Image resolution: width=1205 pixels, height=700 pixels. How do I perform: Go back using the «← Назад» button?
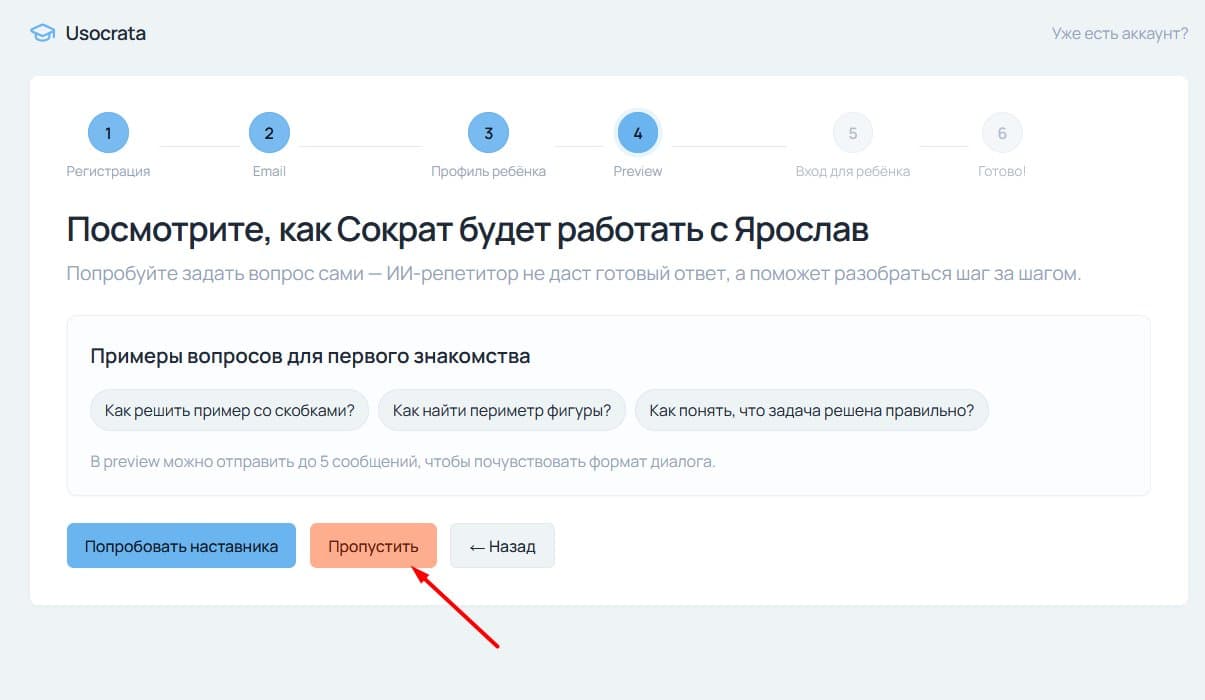502,545
